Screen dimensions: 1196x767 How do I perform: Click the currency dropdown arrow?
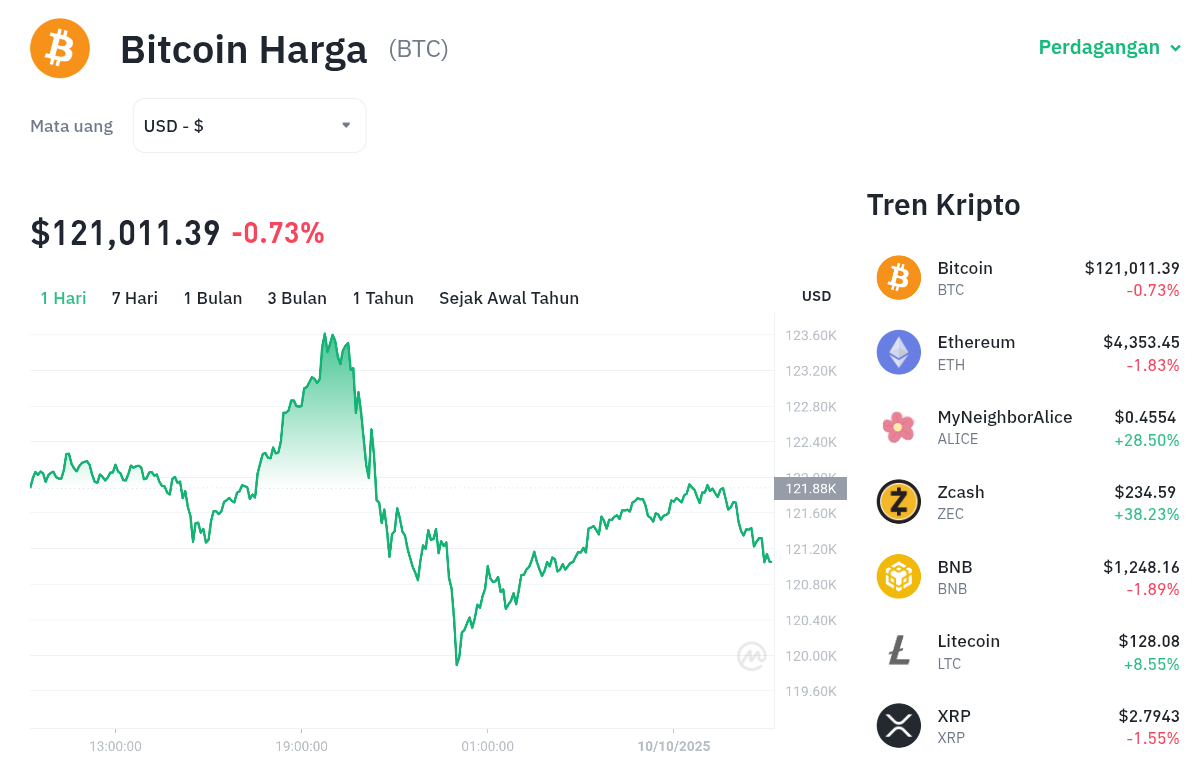pos(346,126)
